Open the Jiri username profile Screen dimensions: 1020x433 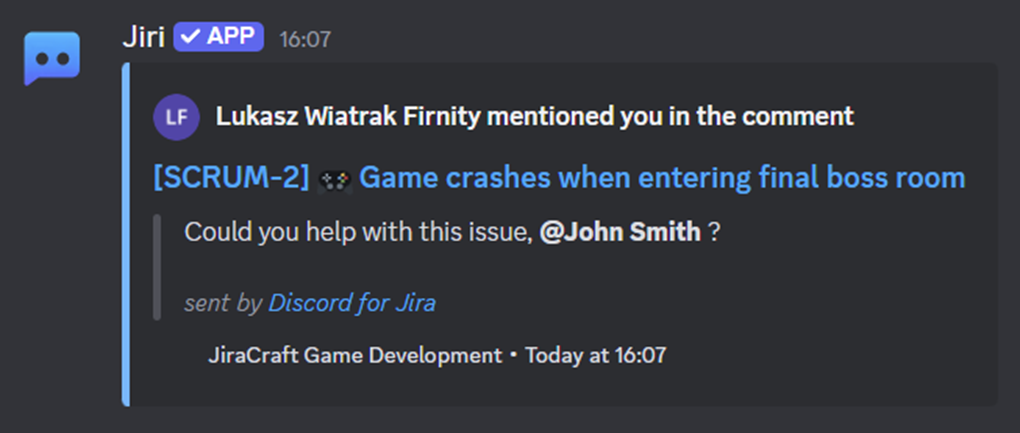pos(143,38)
